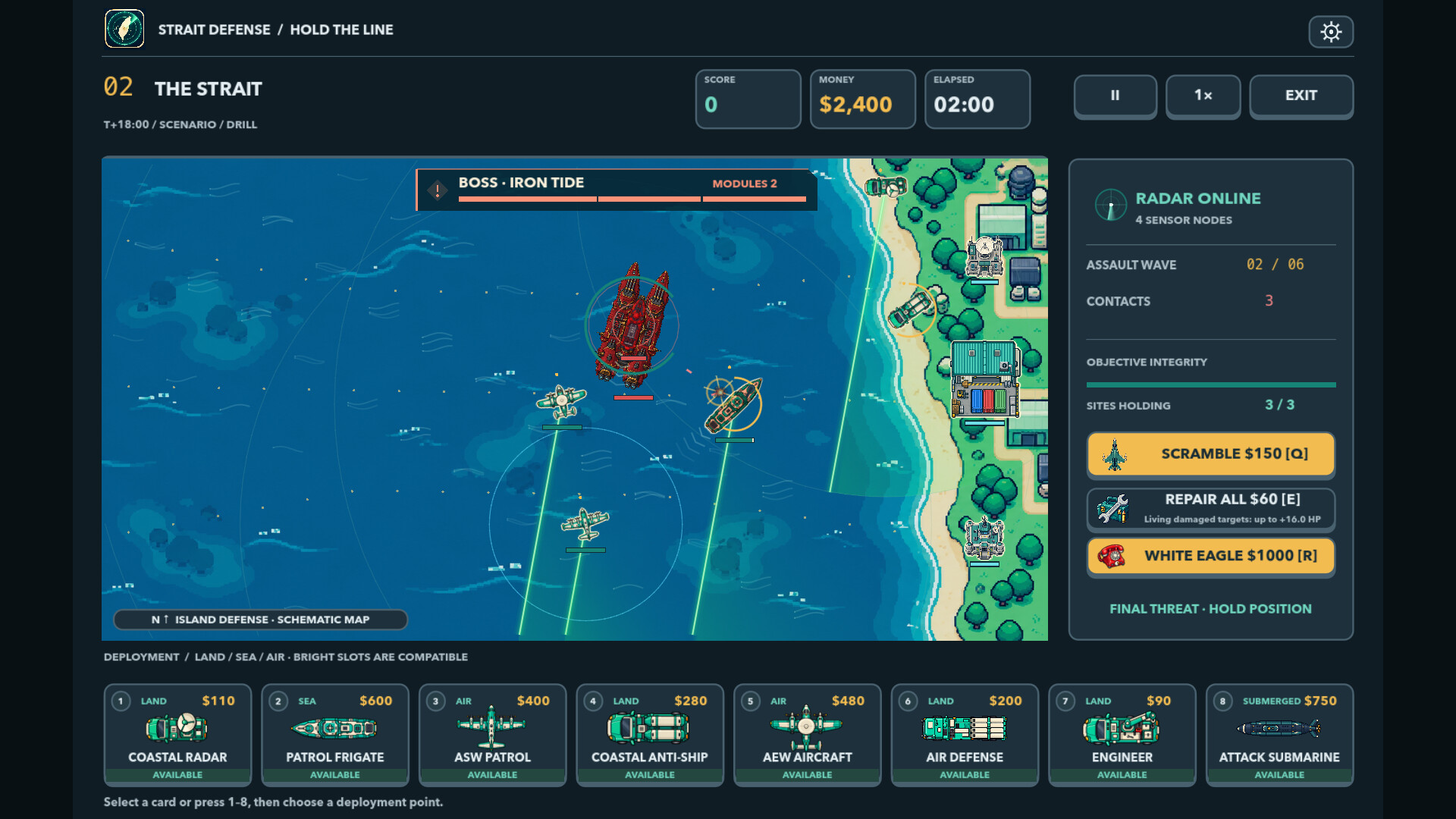Click the northern radar station building
Image resolution: width=1456 pixels, height=819 pixels.
click(984, 257)
